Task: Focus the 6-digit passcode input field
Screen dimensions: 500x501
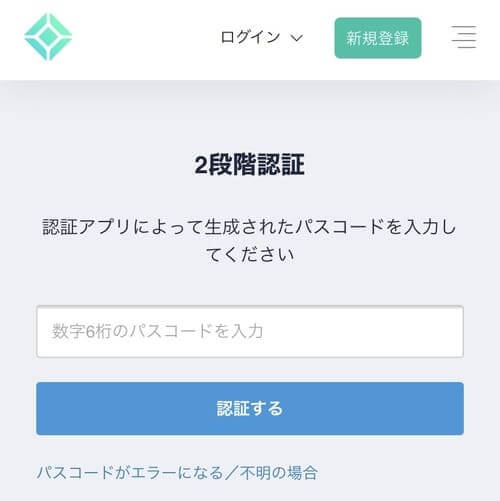Action: [x=250, y=331]
